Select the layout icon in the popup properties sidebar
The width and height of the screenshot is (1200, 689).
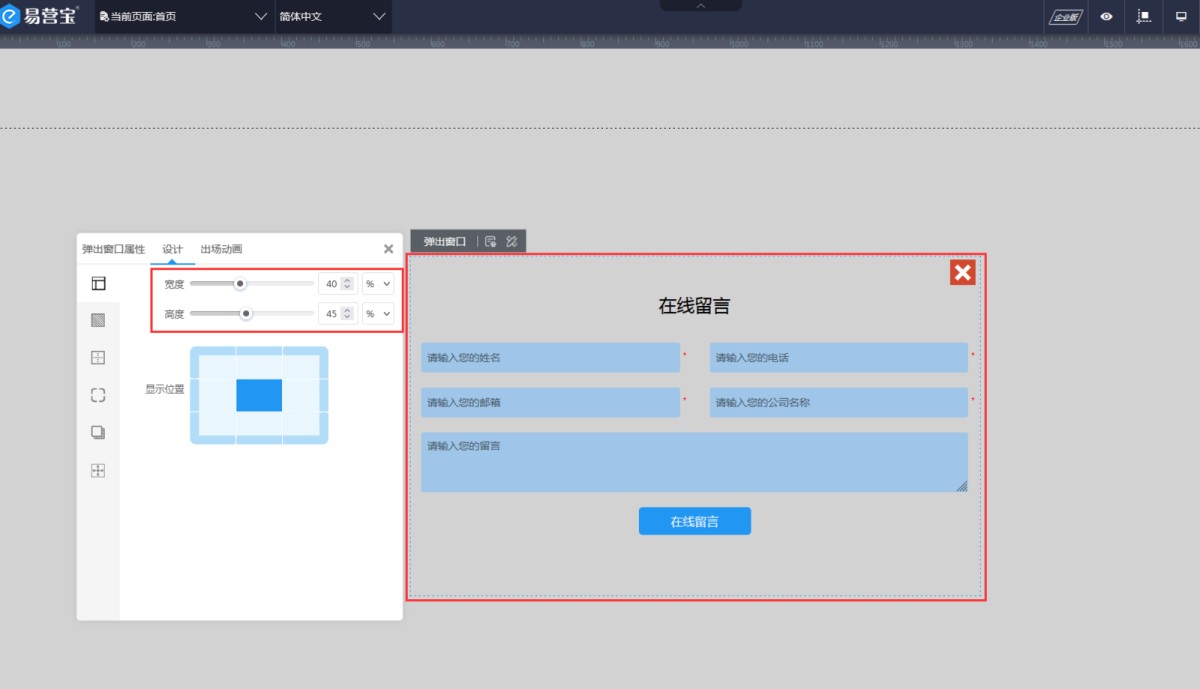(x=98, y=284)
